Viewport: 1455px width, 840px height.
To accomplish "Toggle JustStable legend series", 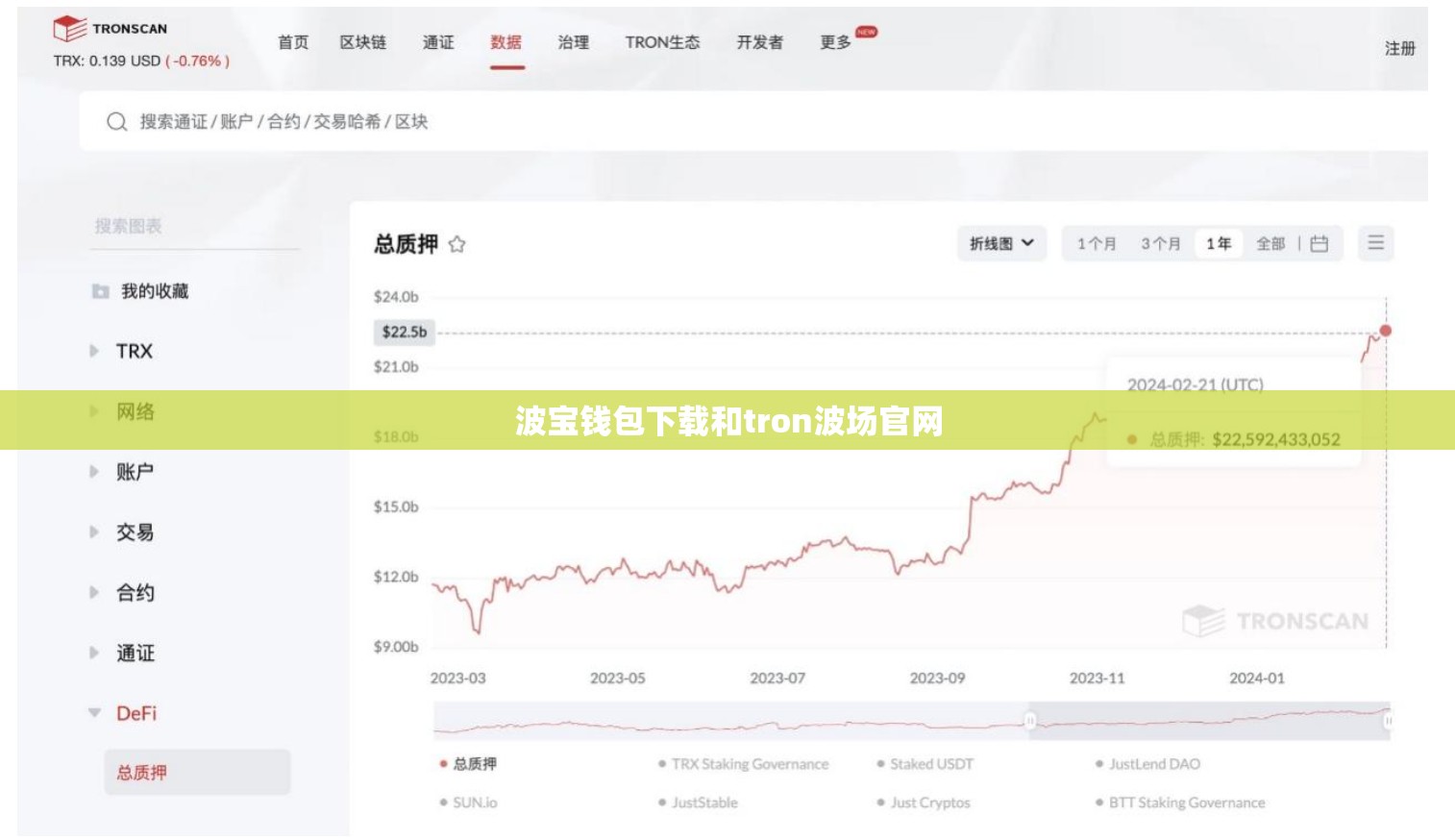I will 698,803.
